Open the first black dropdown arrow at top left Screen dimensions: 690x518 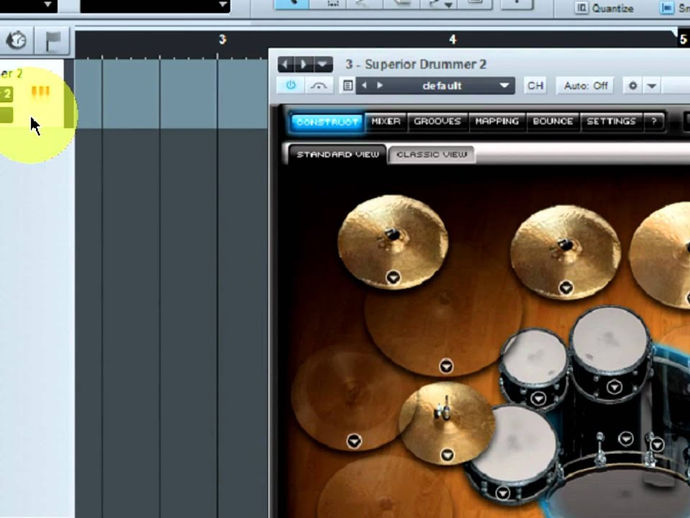(x=48, y=5)
